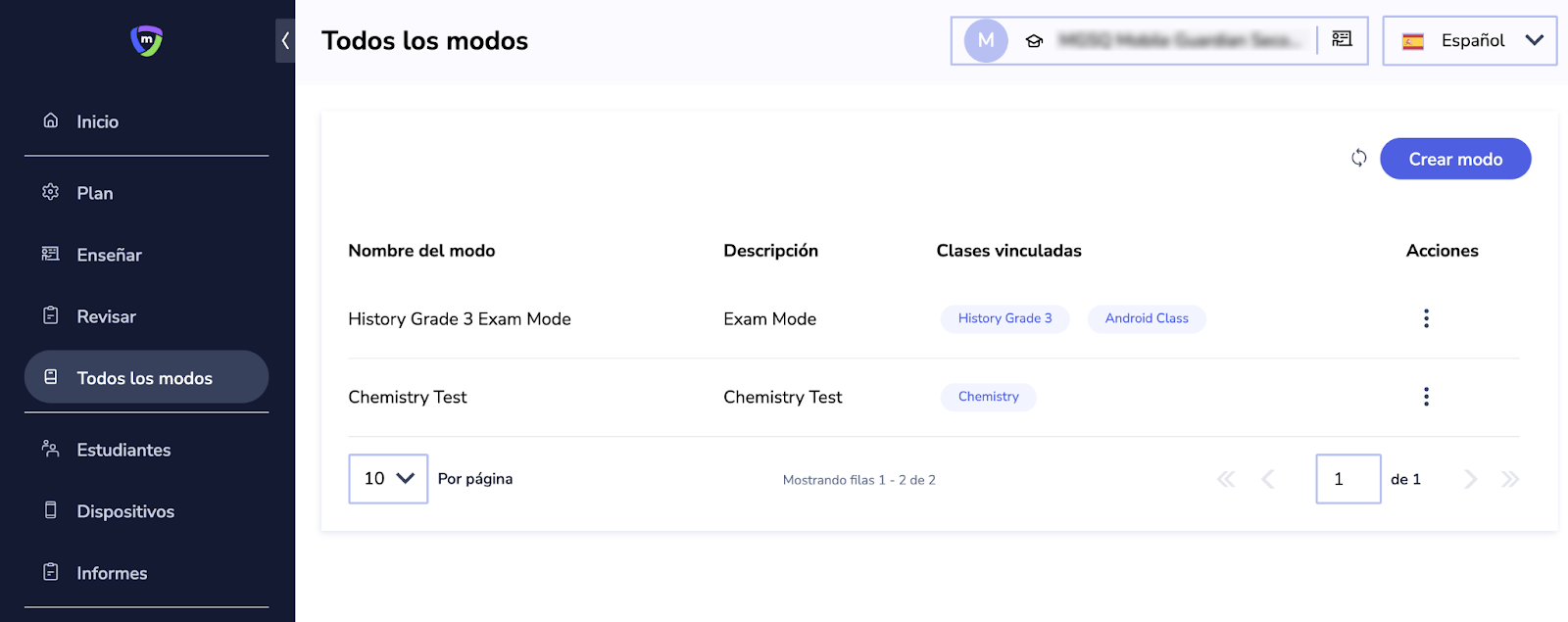
Task: Click the Mobile Guardian shield logo
Action: click(146, 40)
